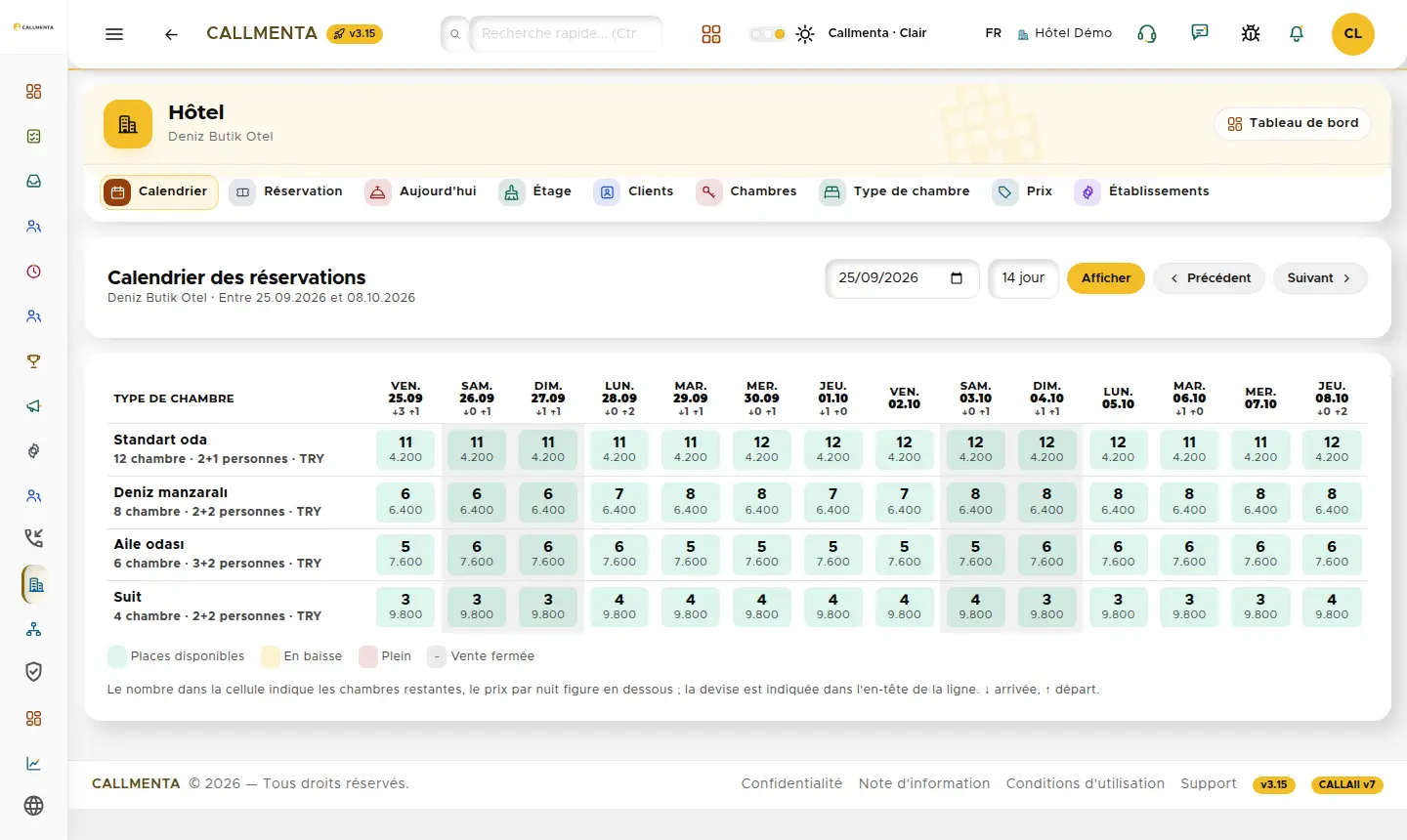
Task: Click the Sam. 03.10 column header
Action: (975, 399)
